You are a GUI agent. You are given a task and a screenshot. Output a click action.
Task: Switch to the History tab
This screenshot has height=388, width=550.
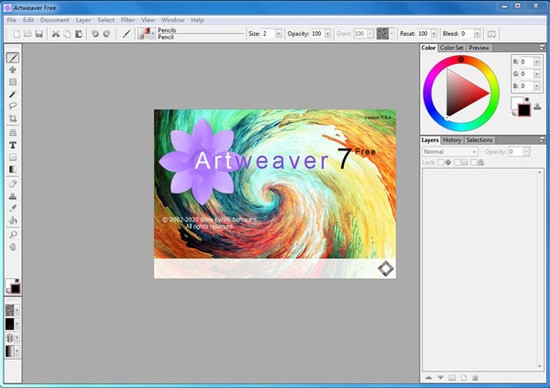[x=452, y=140]
